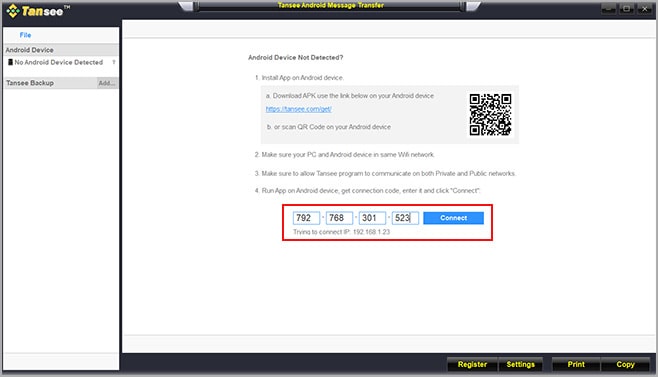The image size is (658, 377).
Task: Click the Copy button
Action: click(x=625, y=364)
